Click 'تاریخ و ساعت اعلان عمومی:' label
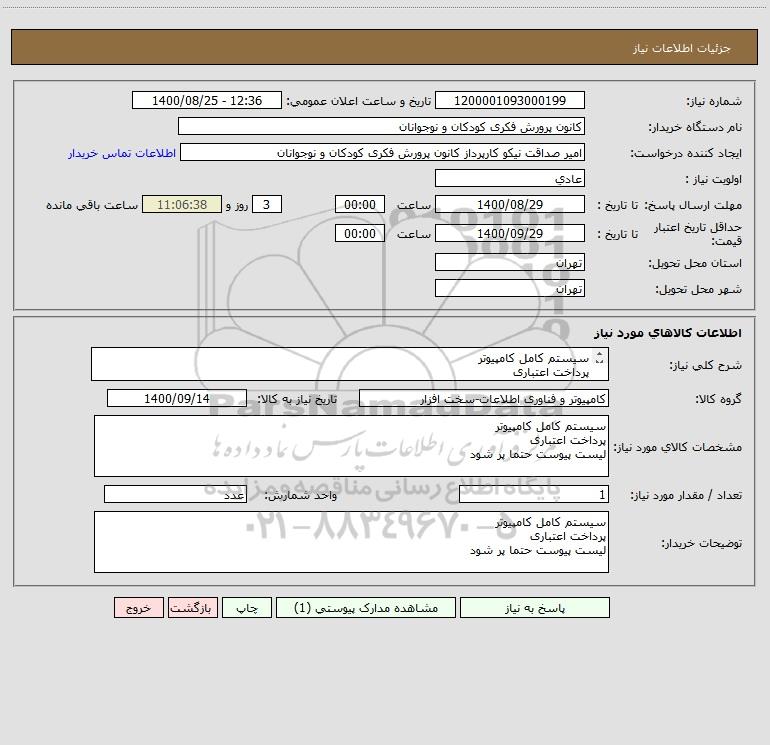Screen dimensions: 770x745 point(359,101)
